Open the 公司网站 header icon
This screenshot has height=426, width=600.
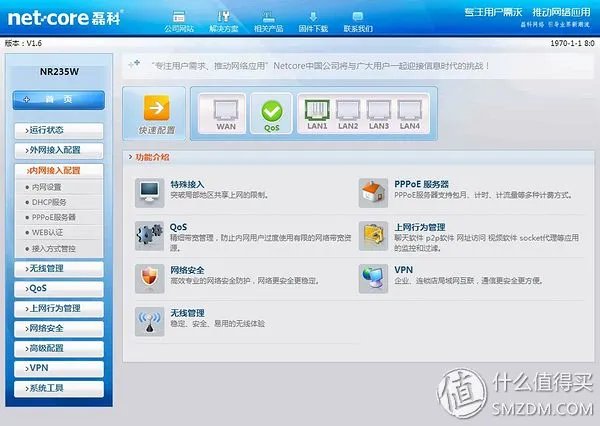click(179, 17)
